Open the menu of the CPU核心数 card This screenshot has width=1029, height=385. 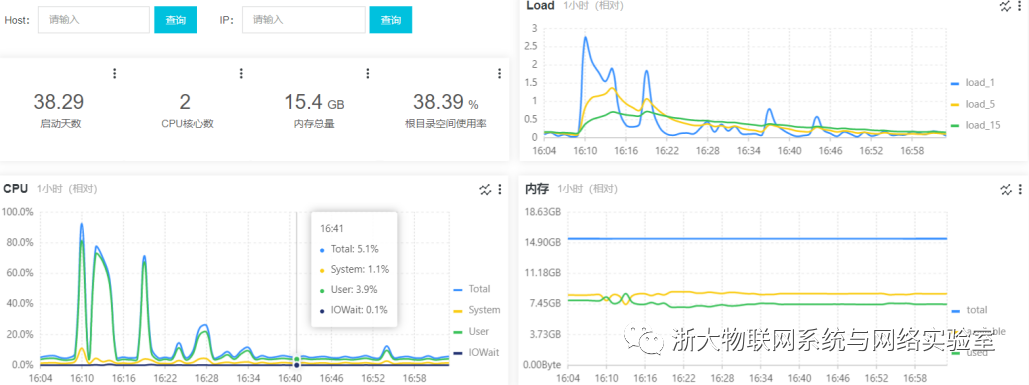point(241,73)
